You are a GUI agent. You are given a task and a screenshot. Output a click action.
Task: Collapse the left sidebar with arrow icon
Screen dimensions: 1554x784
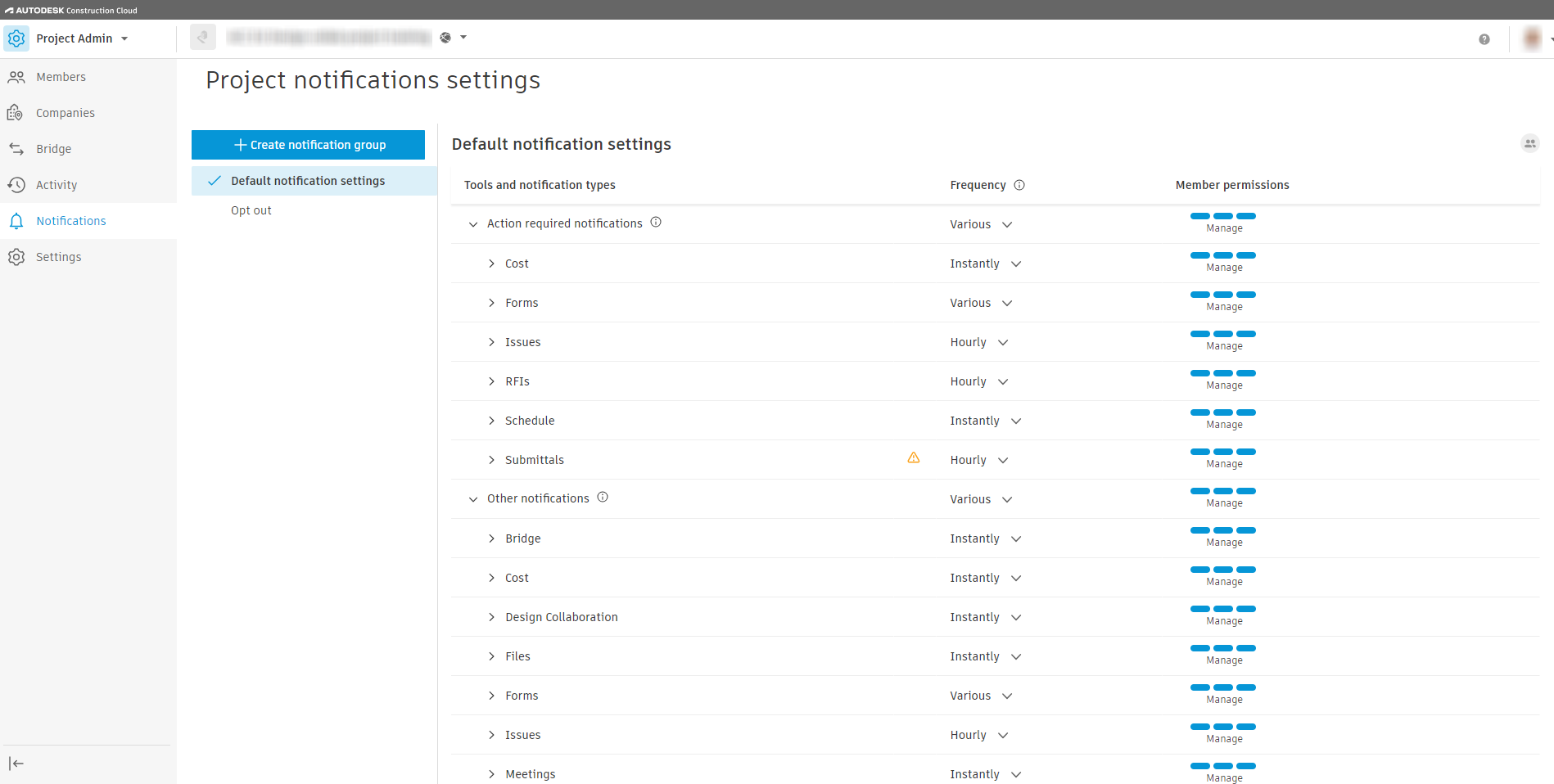(x=16, y=764)
